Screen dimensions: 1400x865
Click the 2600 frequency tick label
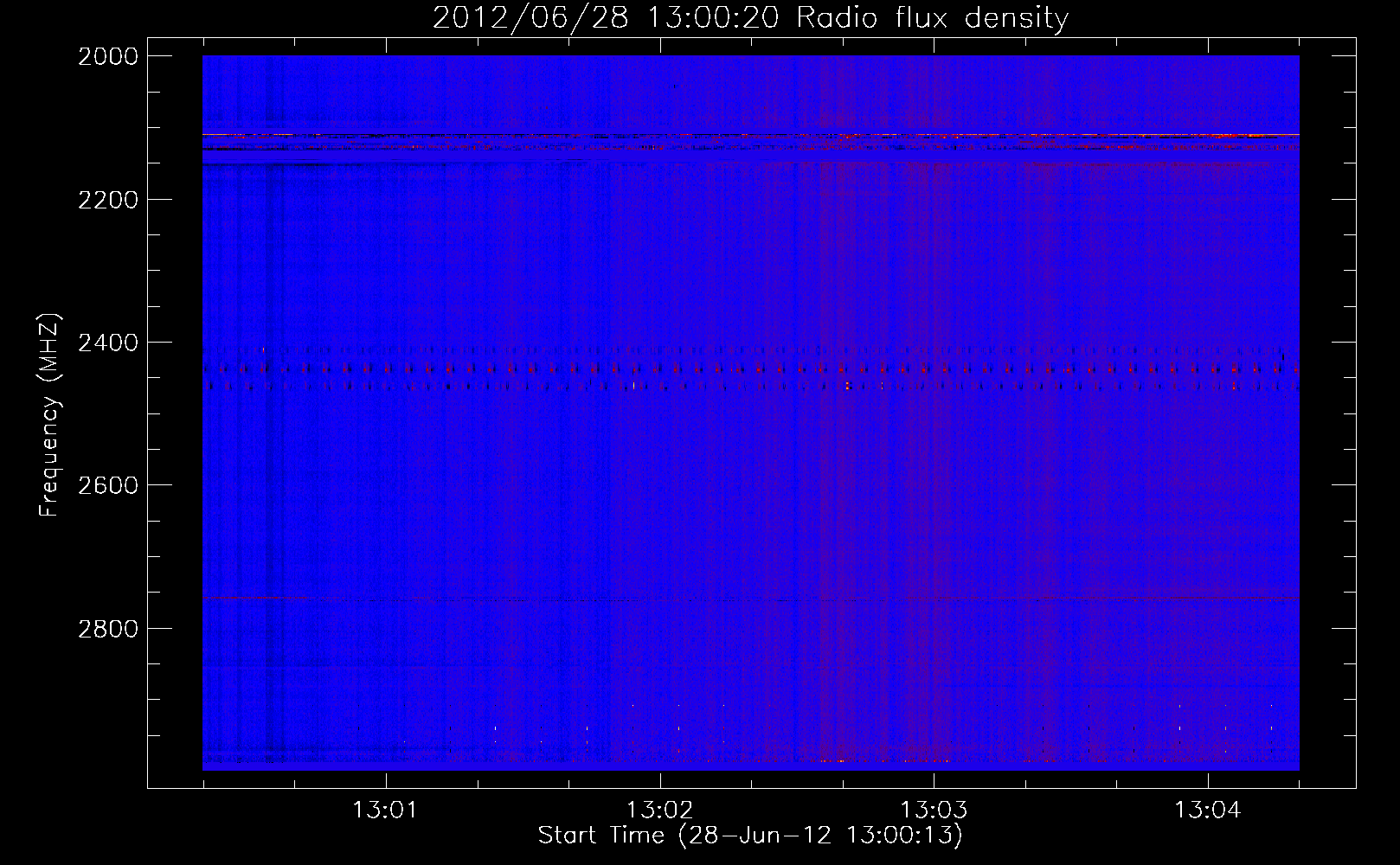click(x=108, y=485)
